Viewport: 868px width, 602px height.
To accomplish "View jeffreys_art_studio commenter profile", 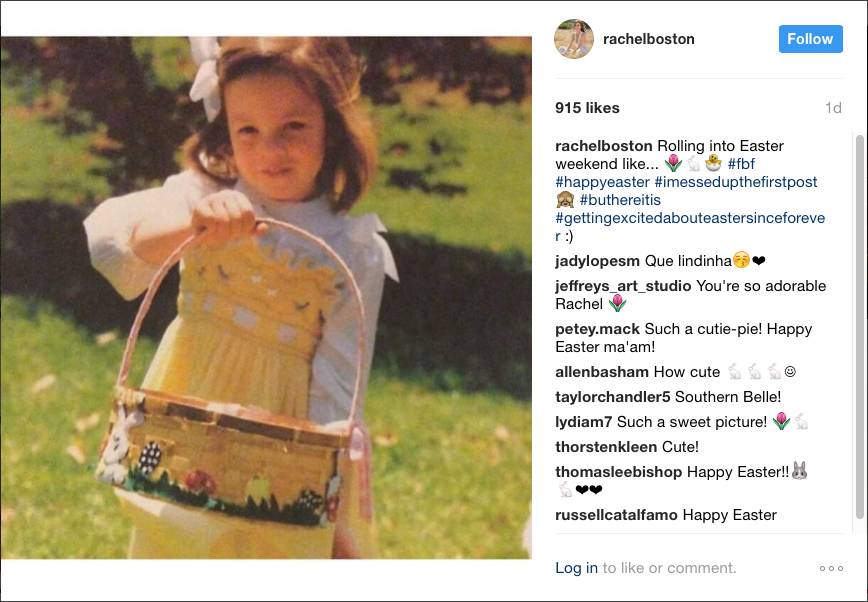I will 623,286.
